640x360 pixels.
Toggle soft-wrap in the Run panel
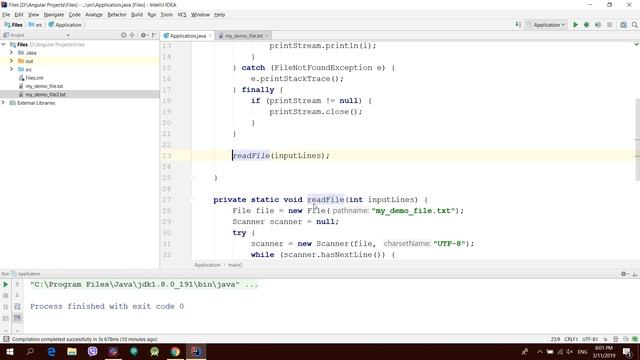tap(17, 307)
